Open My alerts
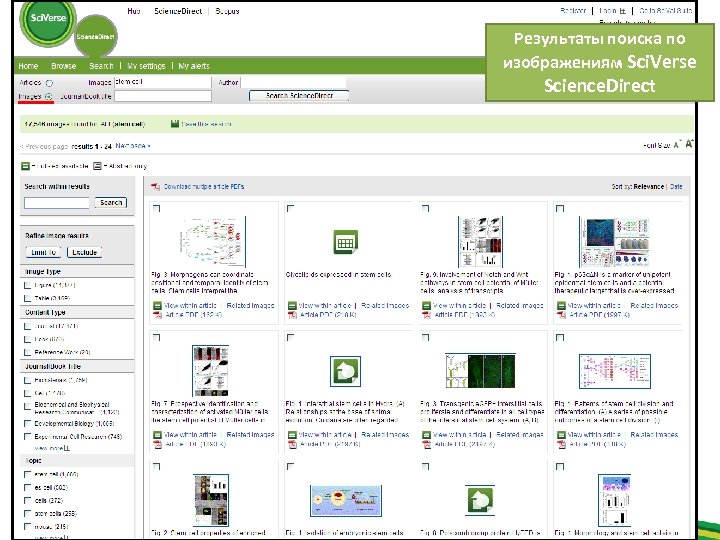This screenshot has height=540, width=720. [x=194, y=66]
